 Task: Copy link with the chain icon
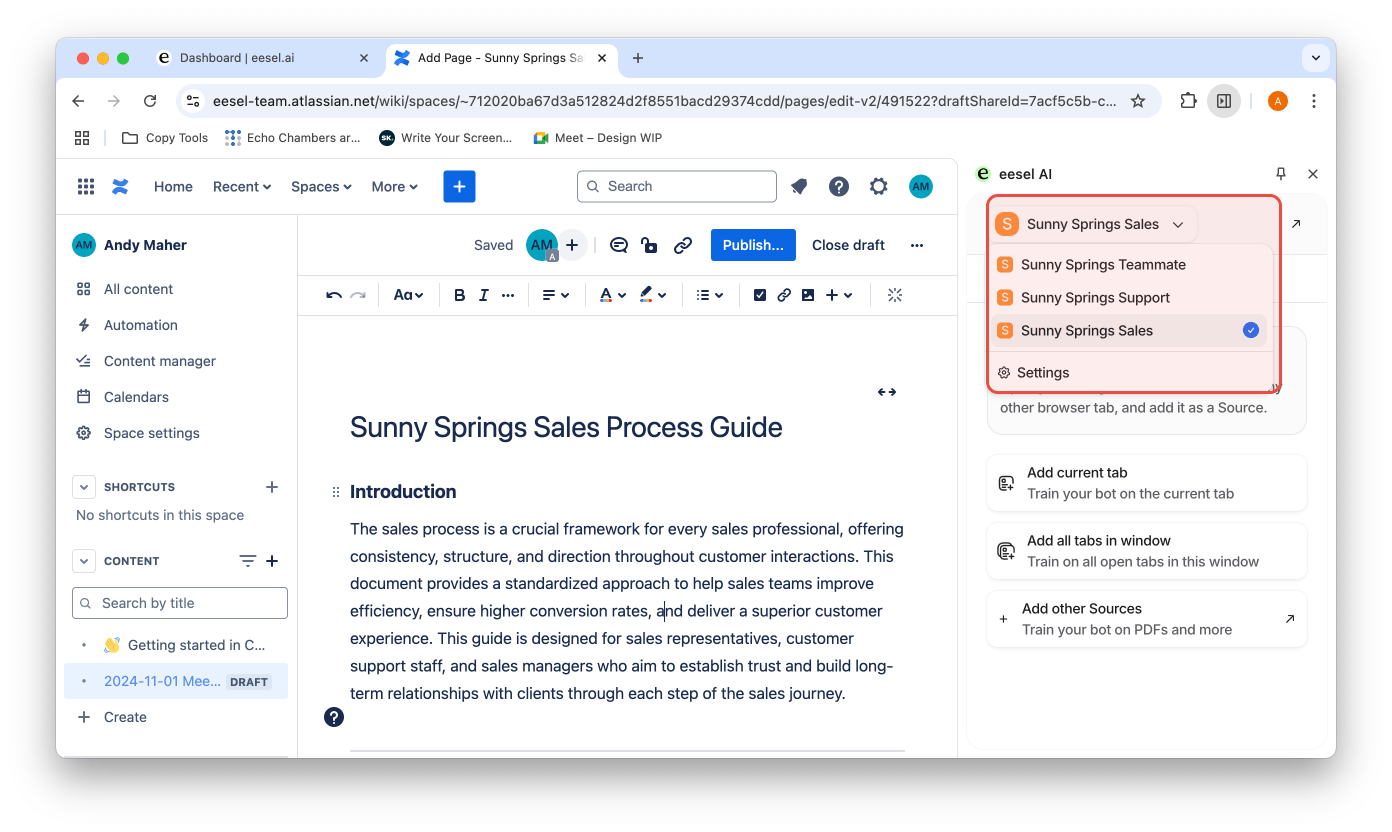tap(683, 245)
